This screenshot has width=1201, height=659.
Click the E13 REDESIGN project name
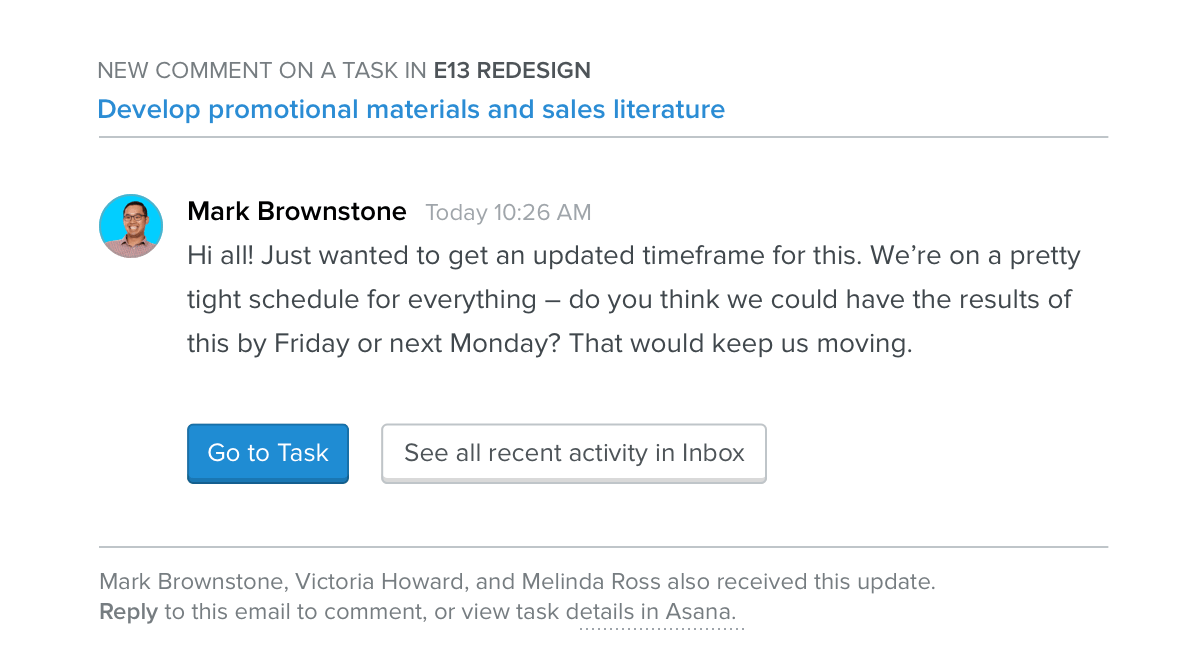[x=512, y=71]
